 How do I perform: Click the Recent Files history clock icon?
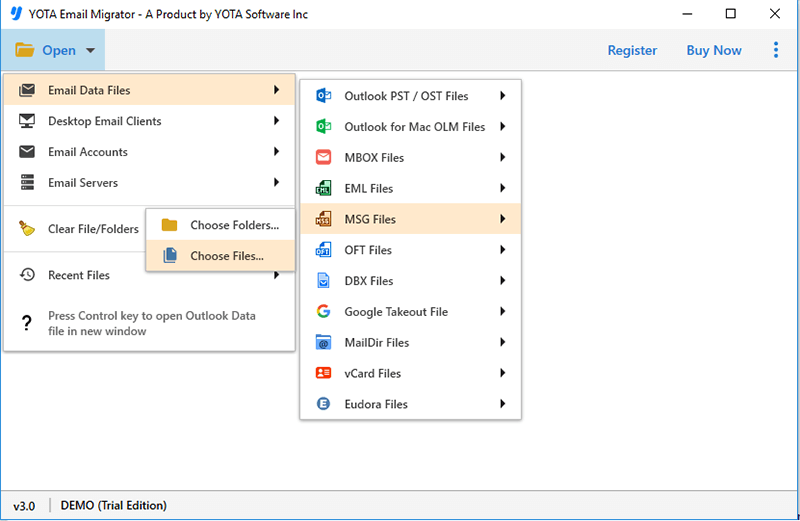(27, 275)
